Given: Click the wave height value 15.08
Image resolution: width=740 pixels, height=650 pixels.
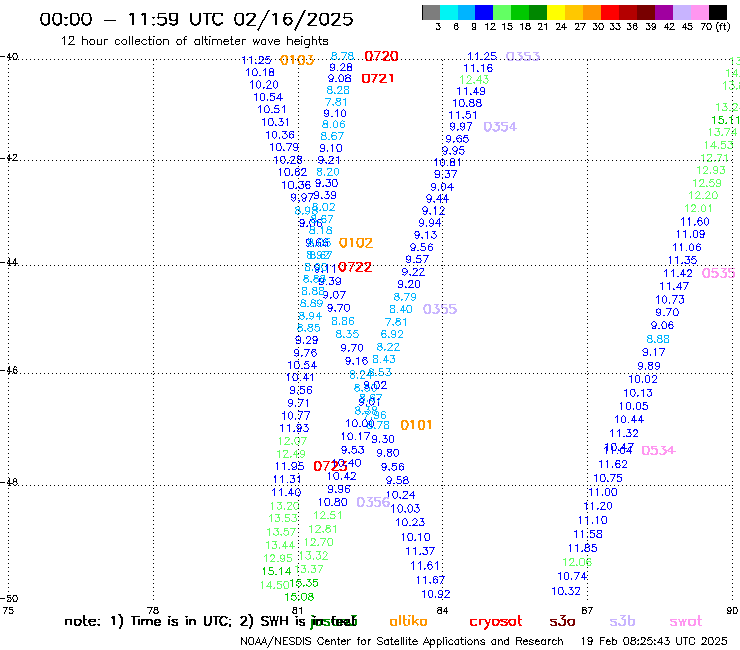Looking at the screenshot, I should pos(299,597).
